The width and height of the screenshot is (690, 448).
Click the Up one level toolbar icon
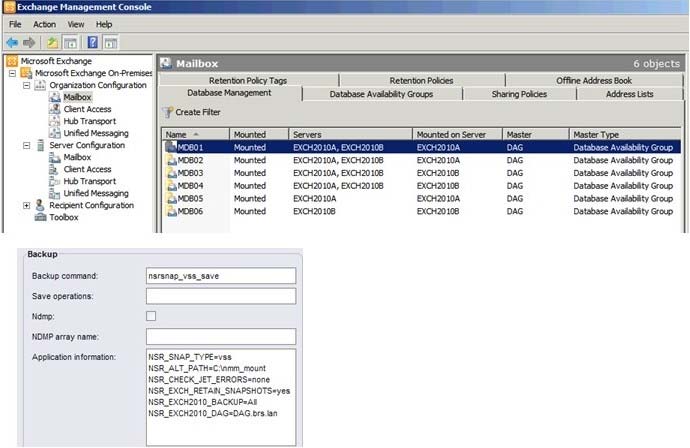(x=53, y=43)
